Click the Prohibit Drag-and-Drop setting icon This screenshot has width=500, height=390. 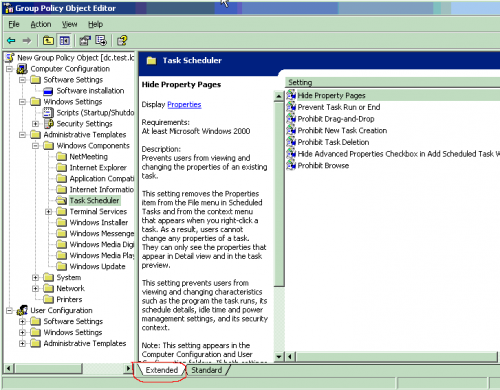pos(291,119)
